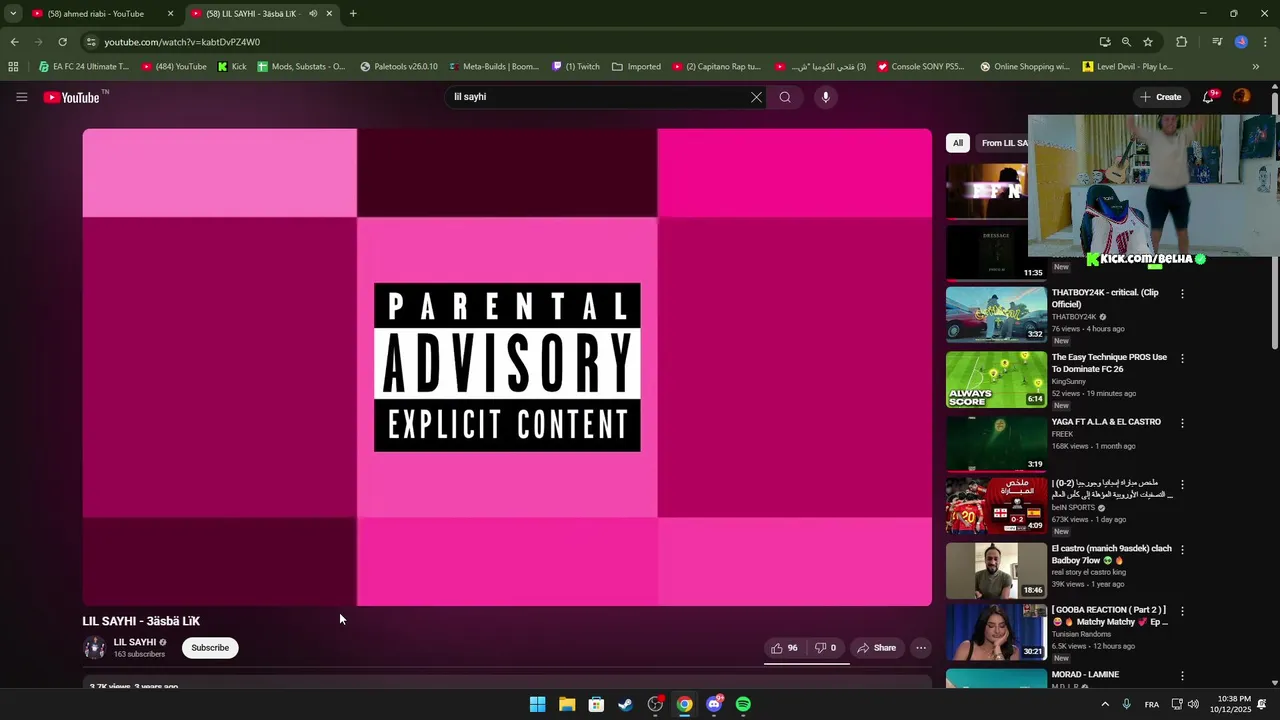Viewport: 1280px width, 720px height.
Task: Open LIL SAYHI channel avatar
Action: point(94,648)
